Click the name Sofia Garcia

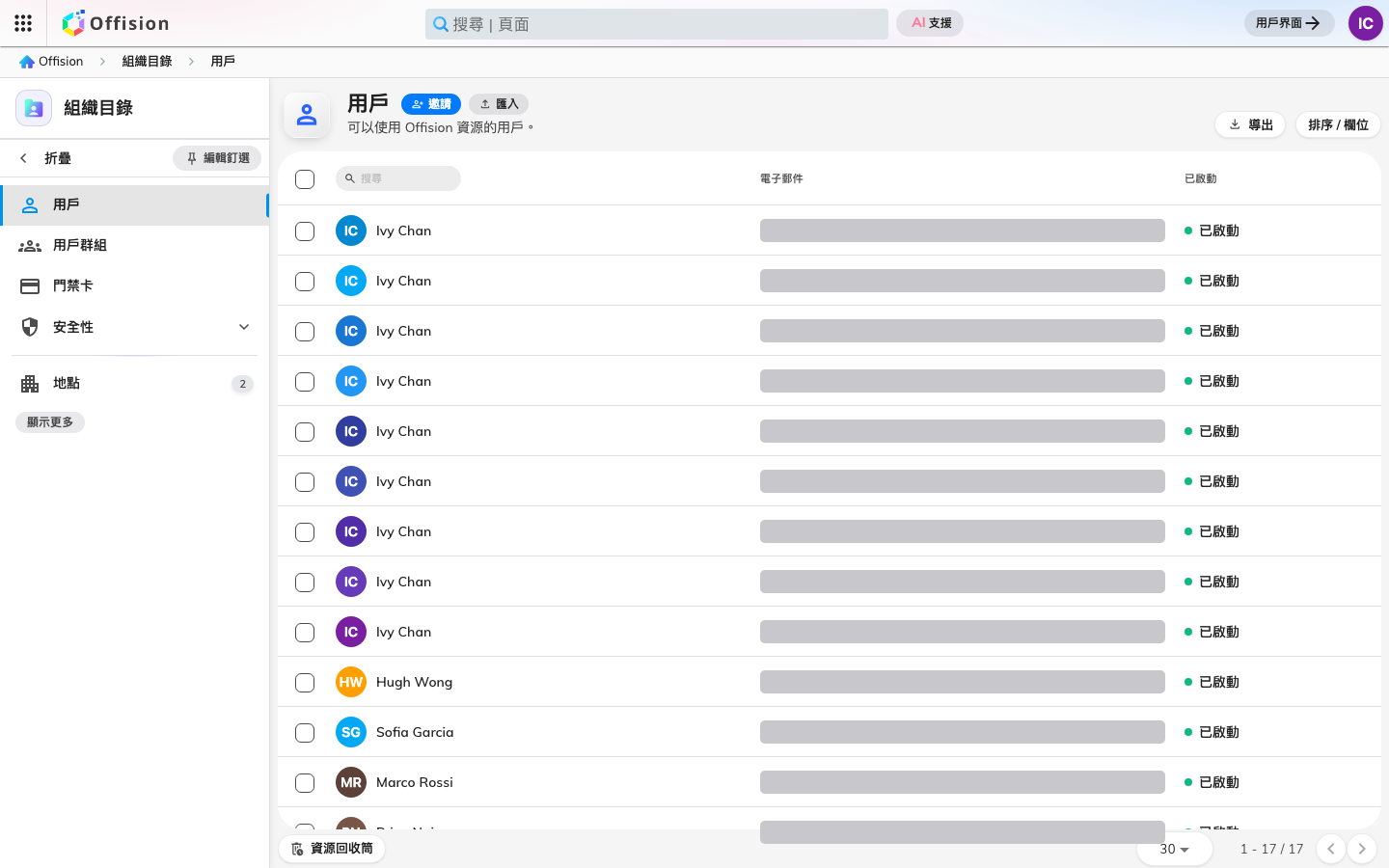click(415, 732)
